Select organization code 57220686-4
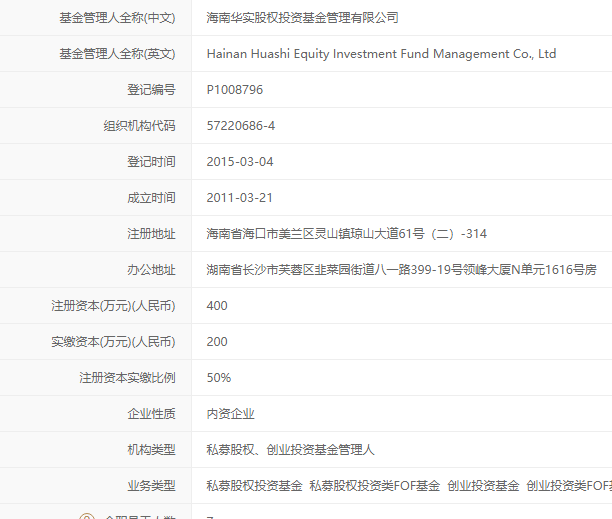 241,126
